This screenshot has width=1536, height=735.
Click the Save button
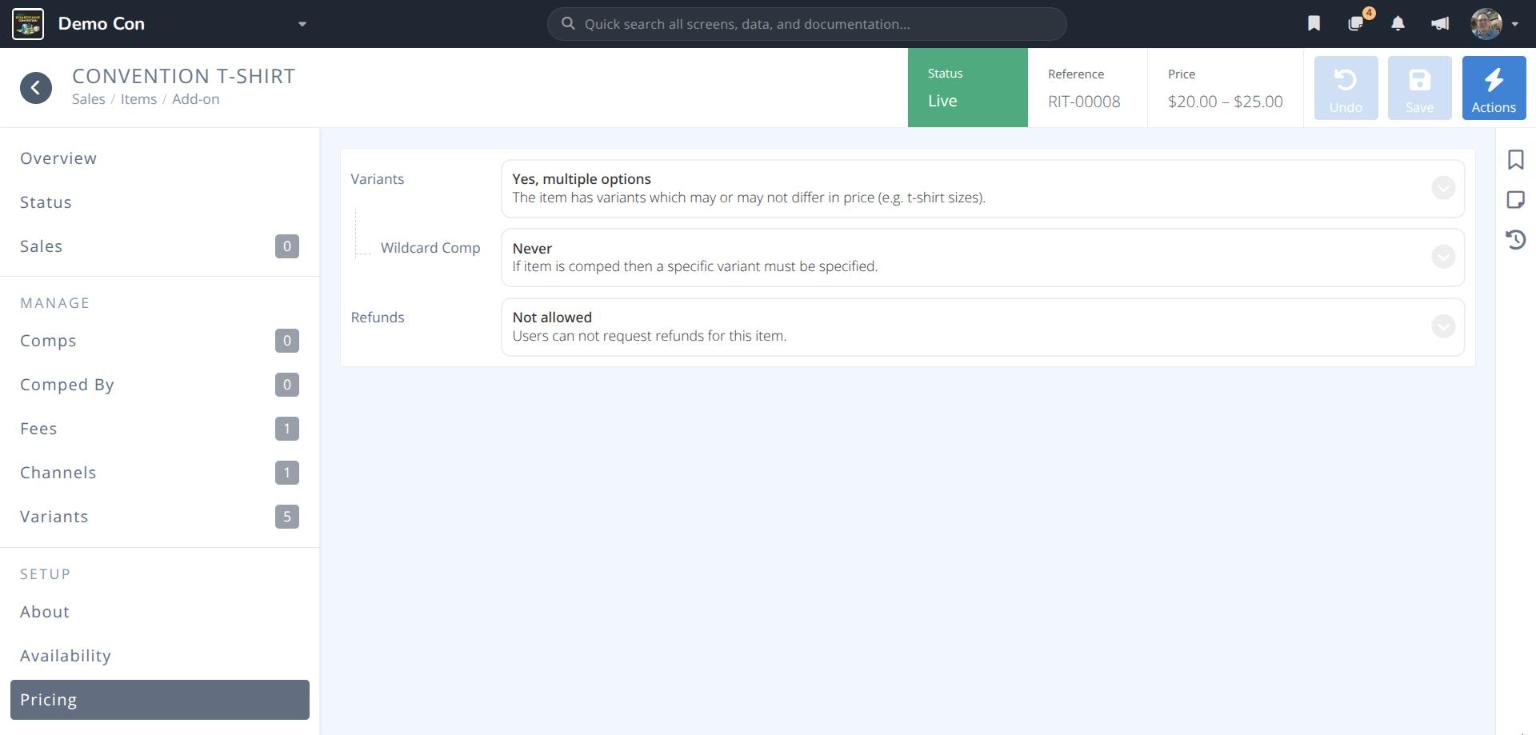click(1420, 88)
